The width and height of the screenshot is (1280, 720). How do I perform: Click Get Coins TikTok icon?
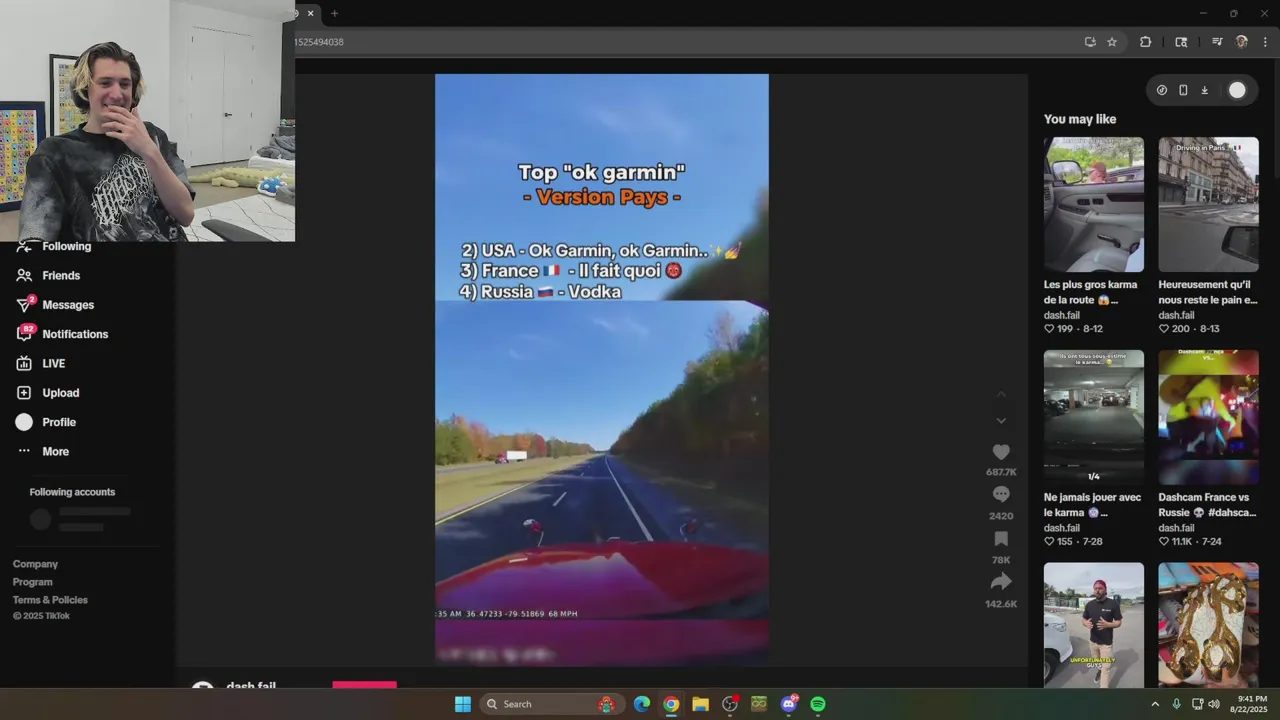(x=1161, y=90)
